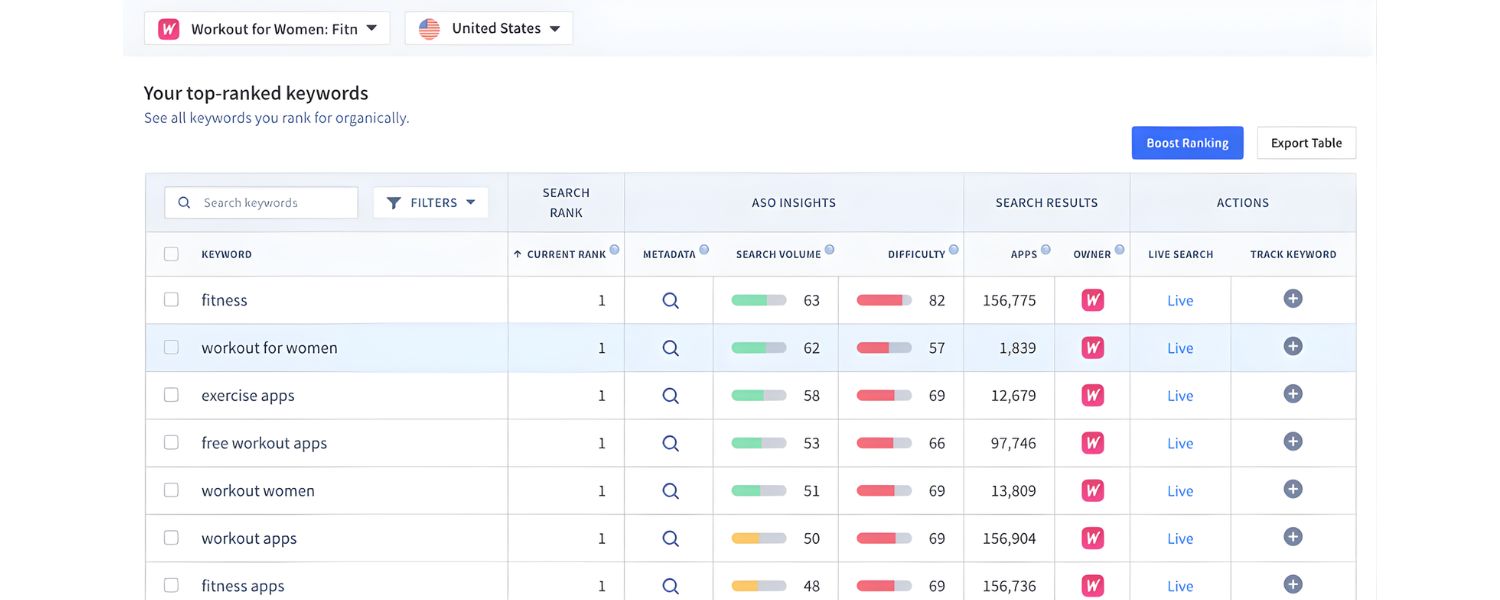This screenshot has width=1500, height=600.
Task: Open Export Table
Action: pyautogui.click(x=1306, y=142)
